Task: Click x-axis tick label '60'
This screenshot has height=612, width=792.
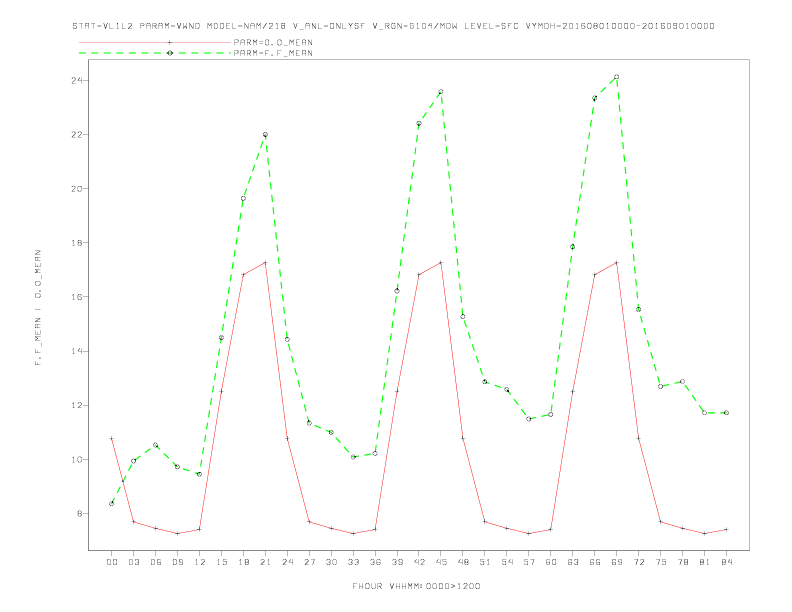Action: coord(551,562)
